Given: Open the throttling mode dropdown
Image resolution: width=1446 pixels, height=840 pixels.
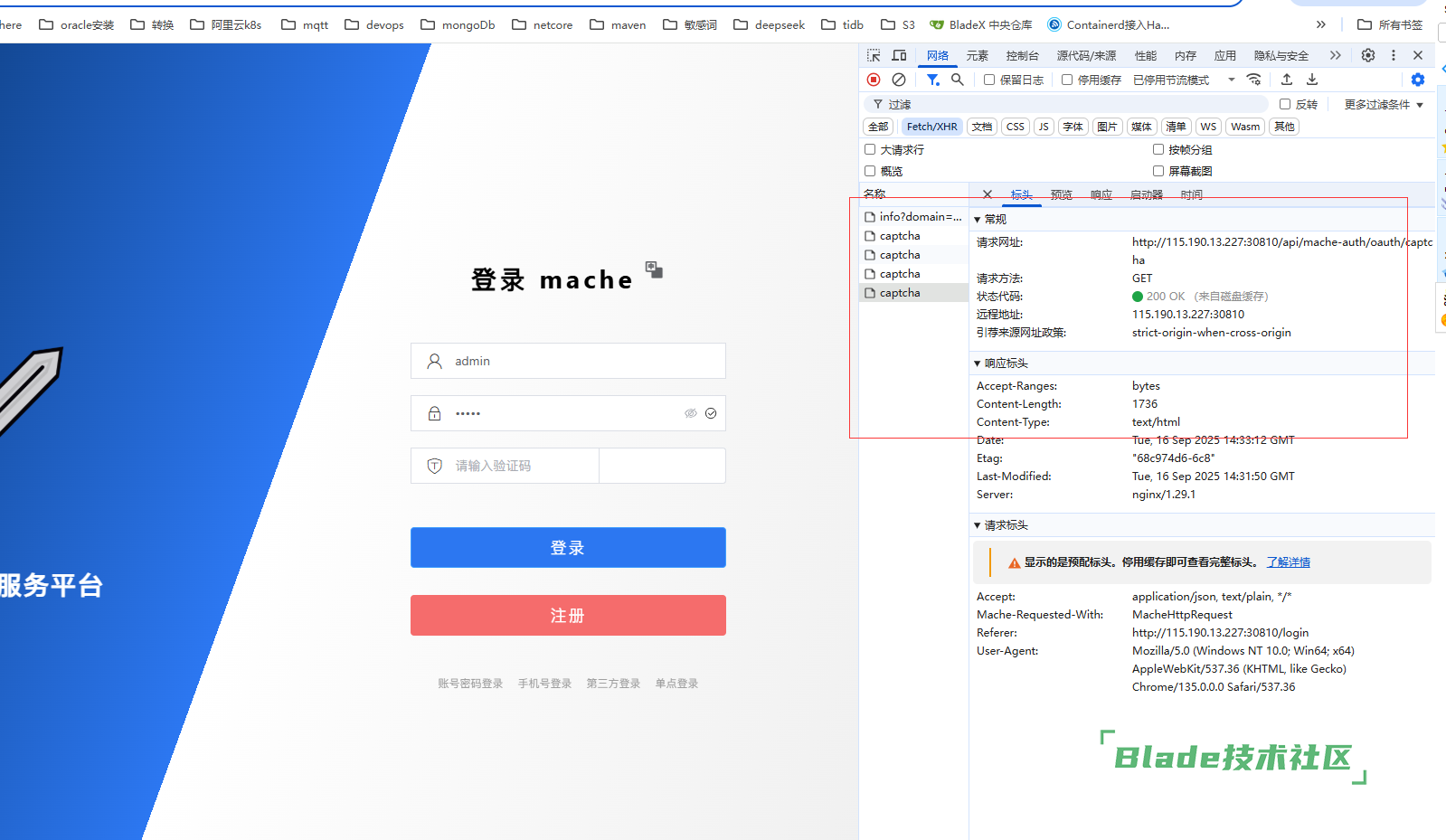Looking at the screenshot, I should 1184,80.
